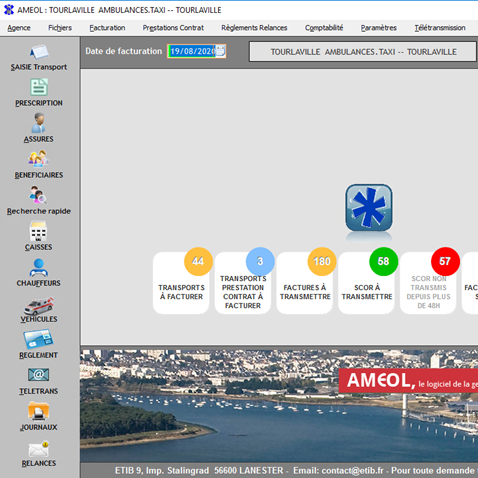The width and height of the screenshot is (478, 478).
Task: Click the Date de facturation field
Action: coord(197,51)
